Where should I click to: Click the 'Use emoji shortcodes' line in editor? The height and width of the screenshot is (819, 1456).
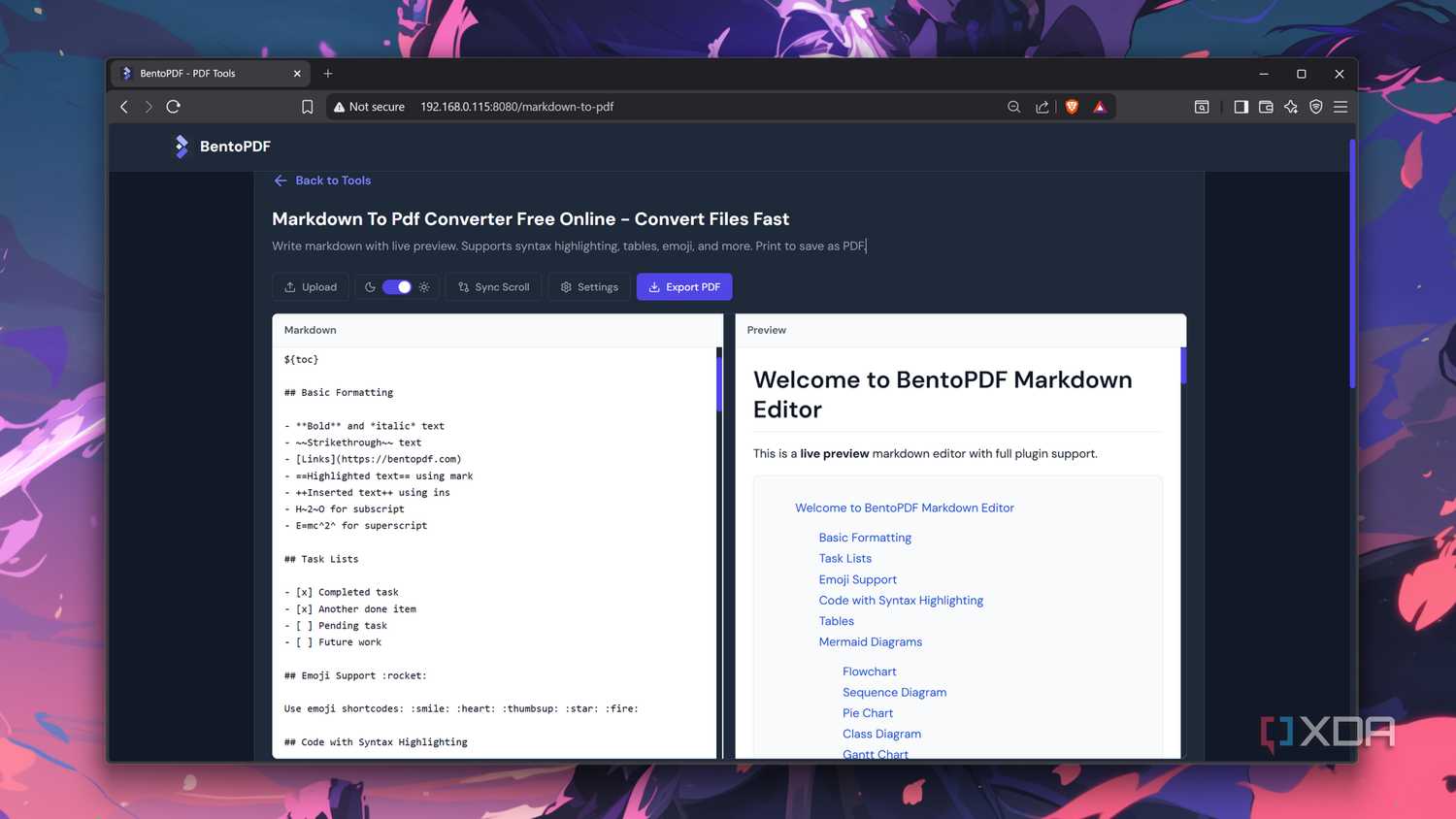click(x=461, y=708)
